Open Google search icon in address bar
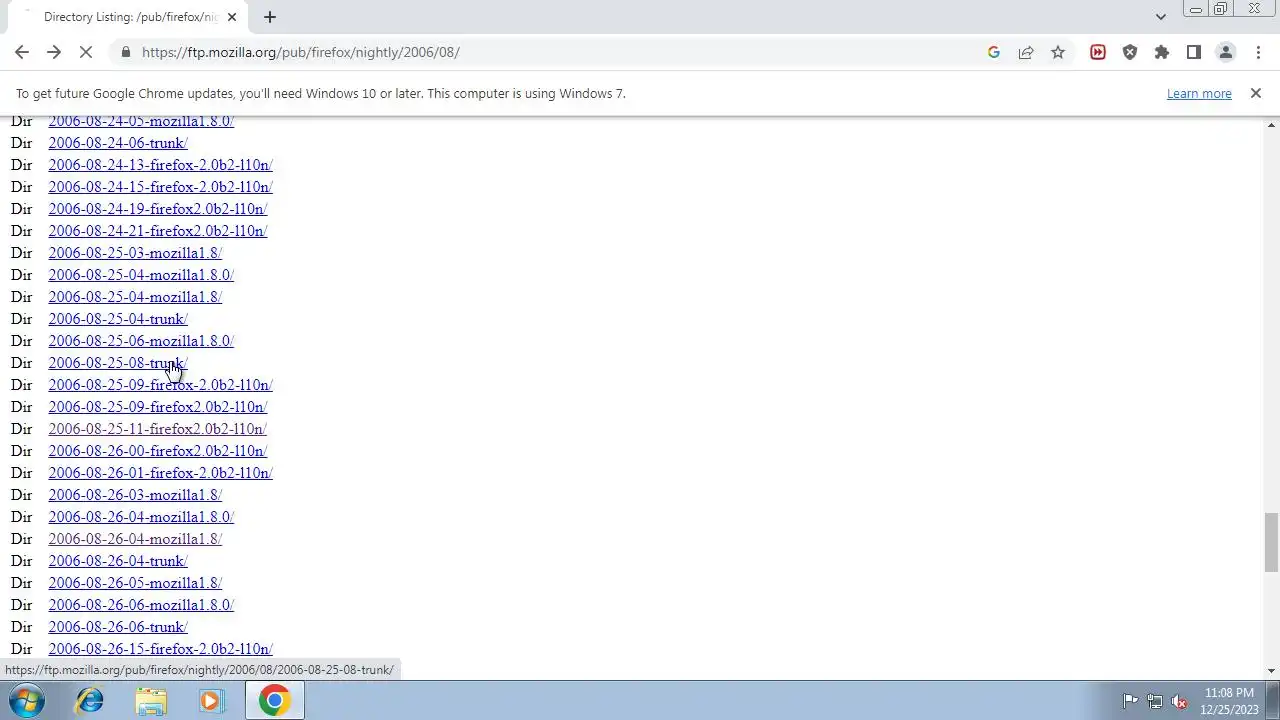Screen dimensions: 1280x720 [x=994, y=52]
